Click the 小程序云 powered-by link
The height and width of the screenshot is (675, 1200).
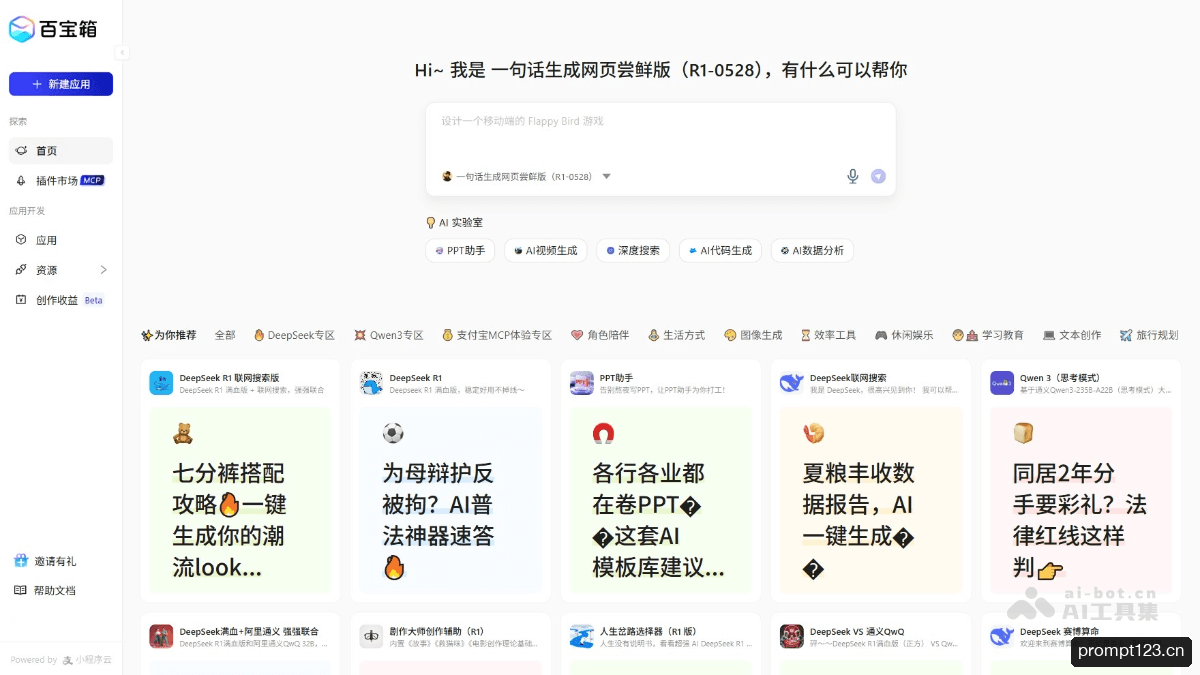(x=87, y=659)
